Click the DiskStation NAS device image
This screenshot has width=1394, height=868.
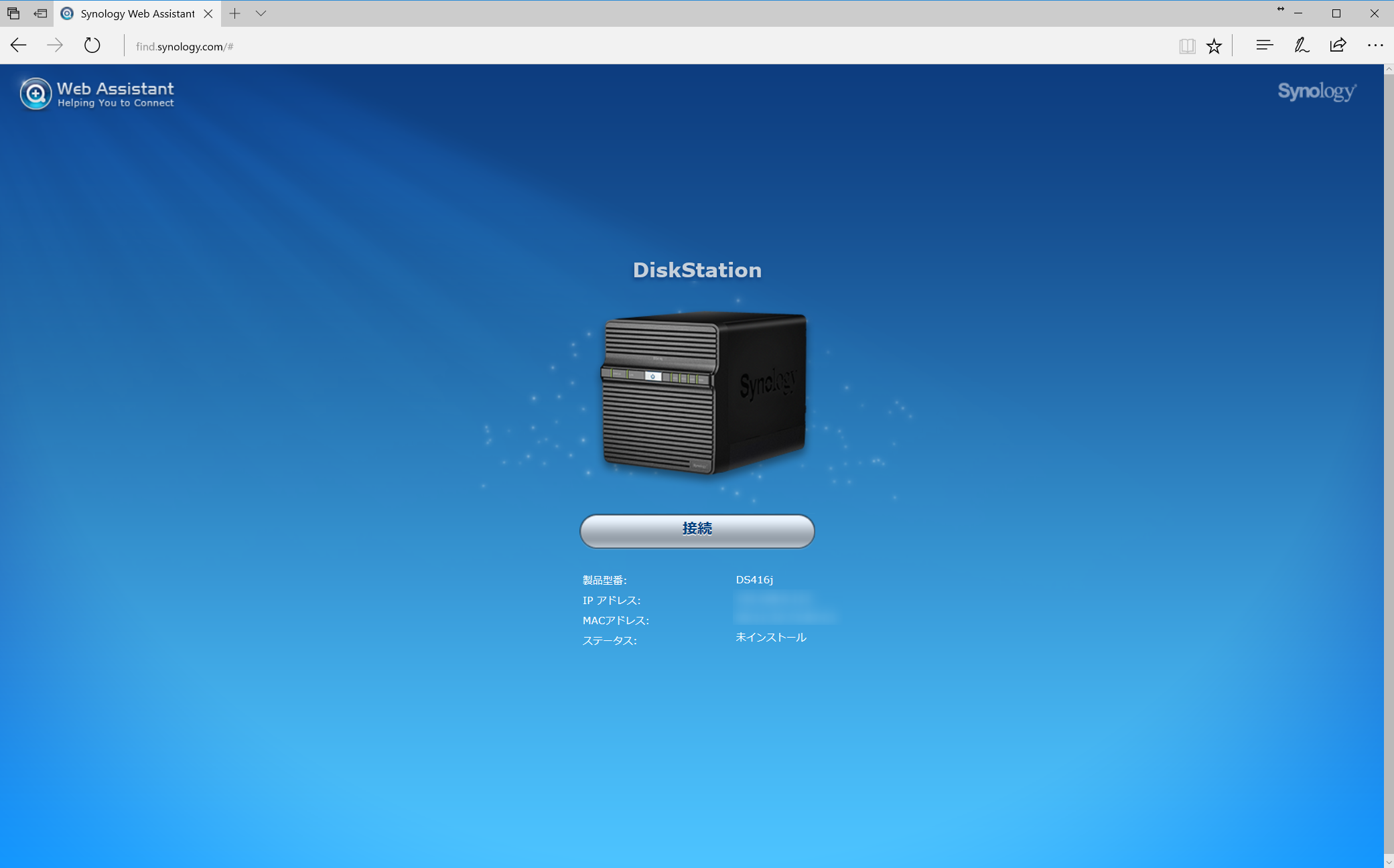[703, 394]
